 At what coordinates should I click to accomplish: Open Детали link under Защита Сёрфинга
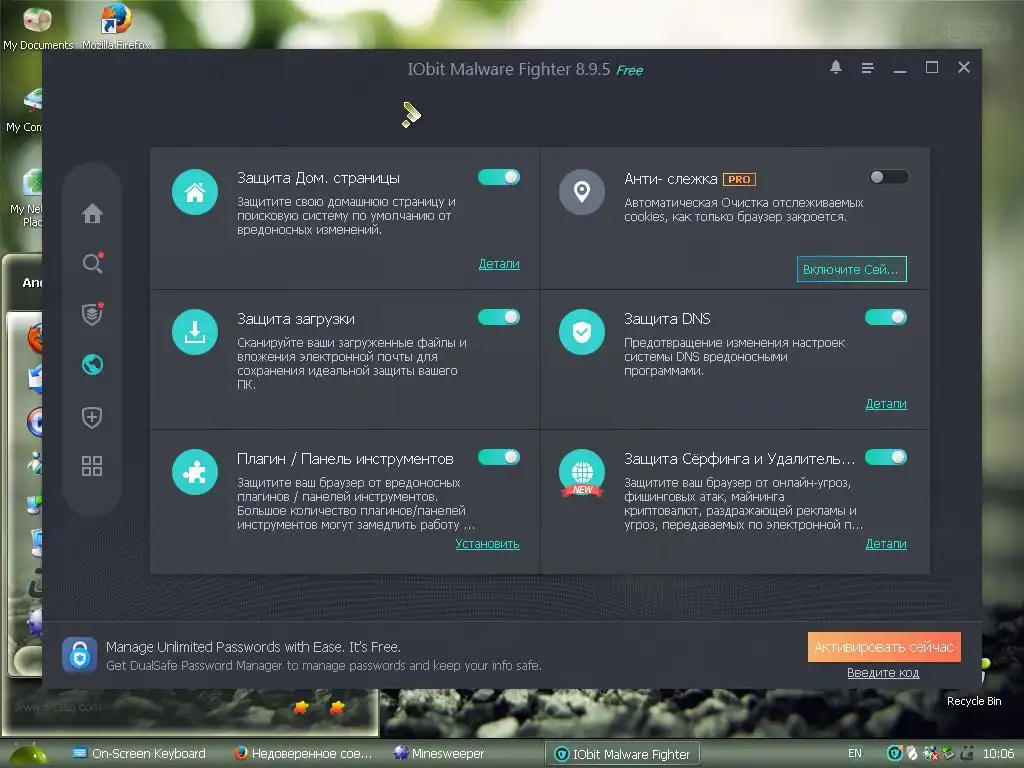tap(886, 543)
